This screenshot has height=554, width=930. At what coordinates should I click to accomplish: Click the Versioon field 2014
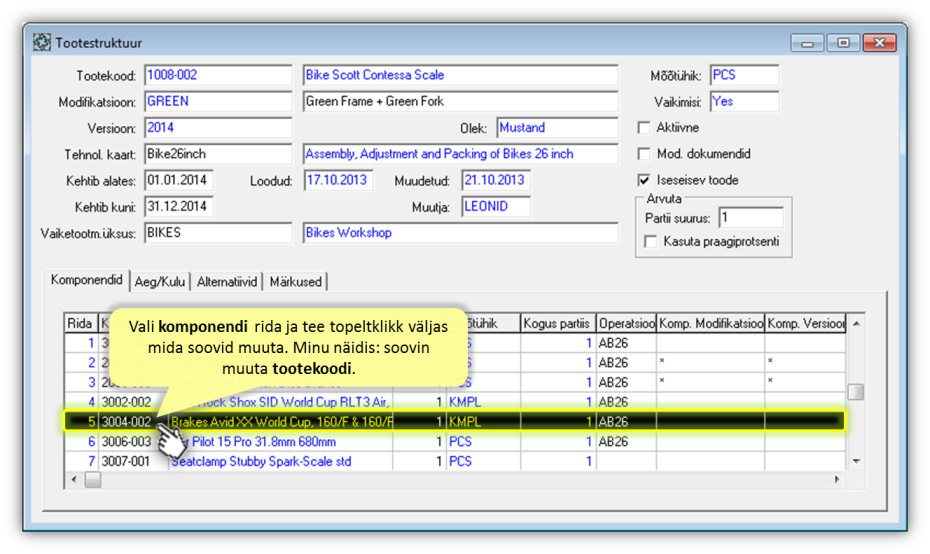[x=218, y=128]
